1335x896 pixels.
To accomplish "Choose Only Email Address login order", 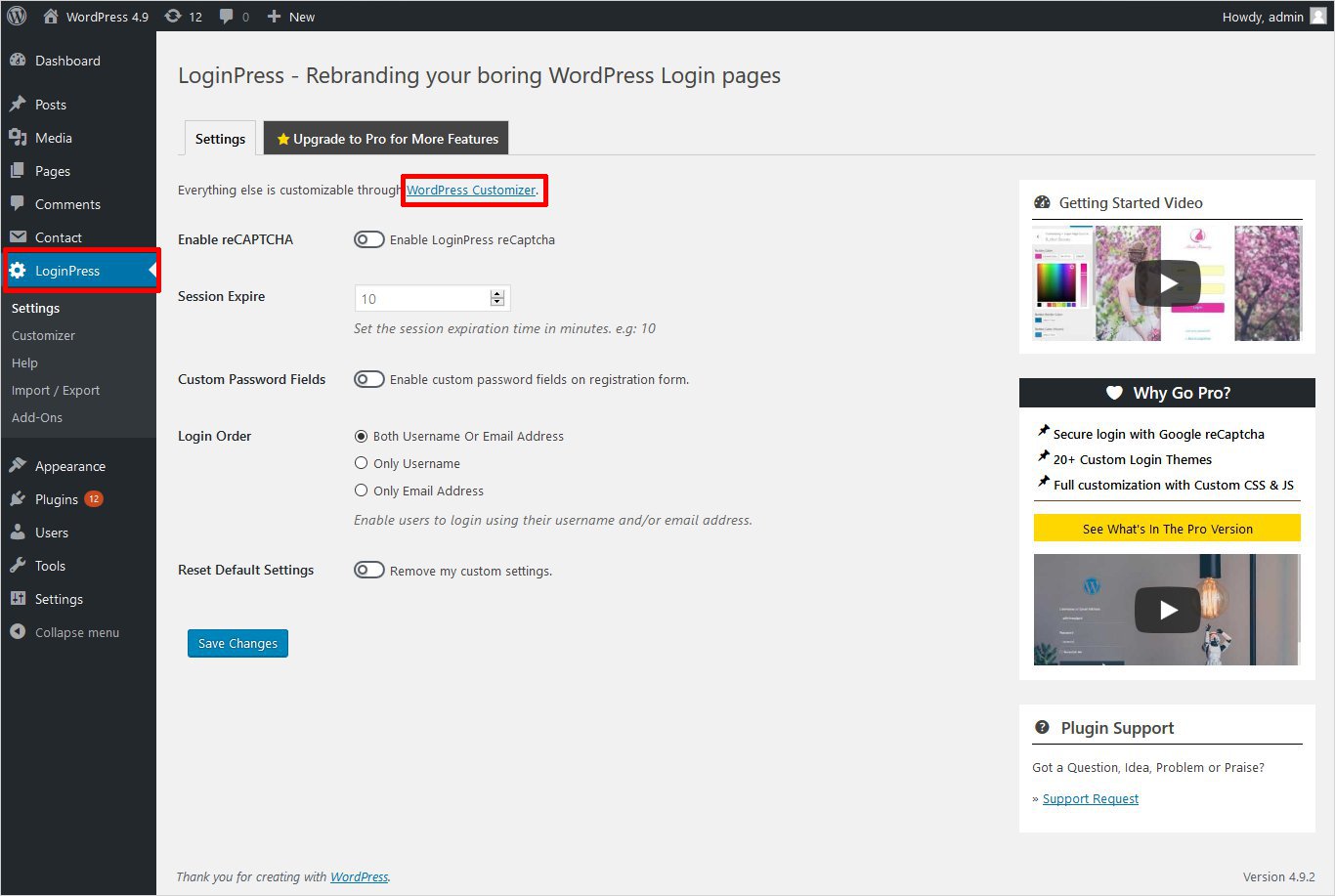I will [x=362, y=491].
